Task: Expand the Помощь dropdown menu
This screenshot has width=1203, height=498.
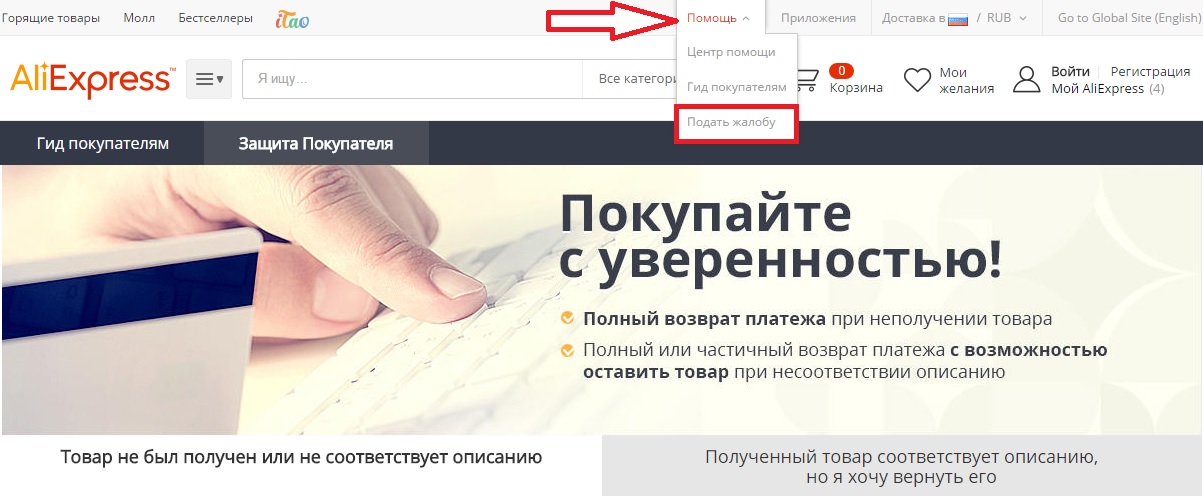Action: [x=718, y=18]
